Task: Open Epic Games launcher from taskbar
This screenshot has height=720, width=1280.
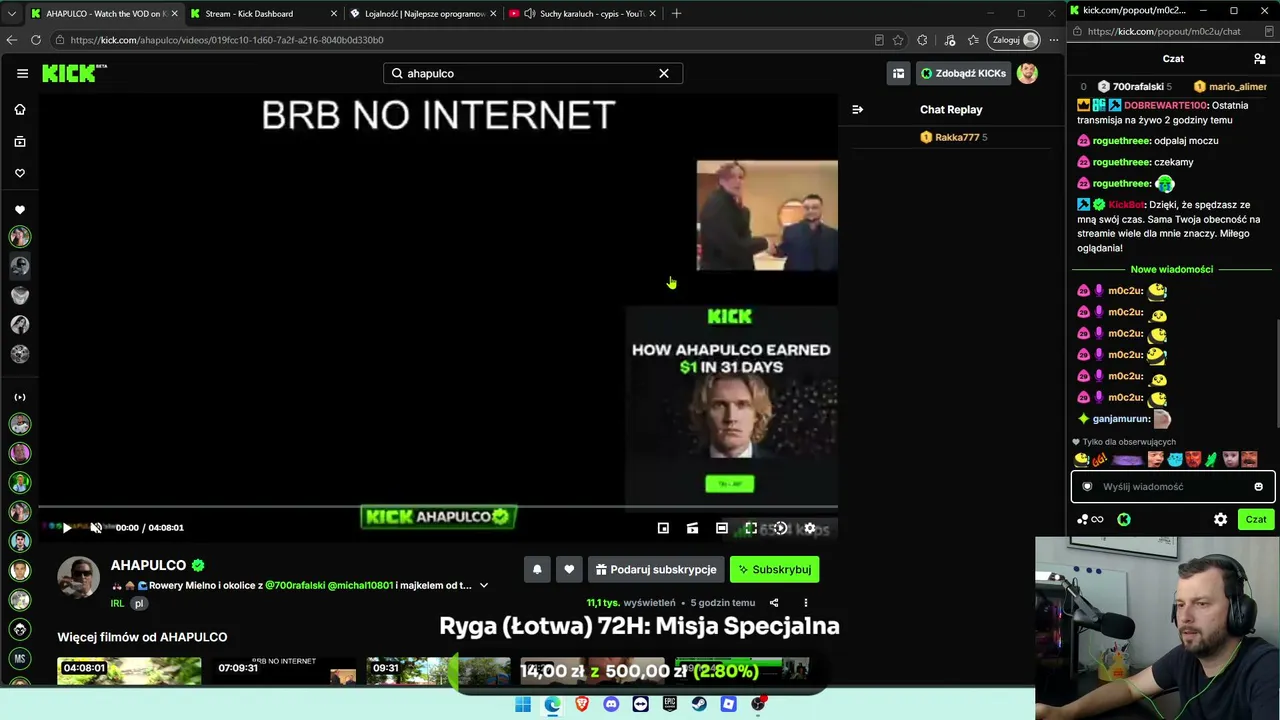Action: pos(670,704)
